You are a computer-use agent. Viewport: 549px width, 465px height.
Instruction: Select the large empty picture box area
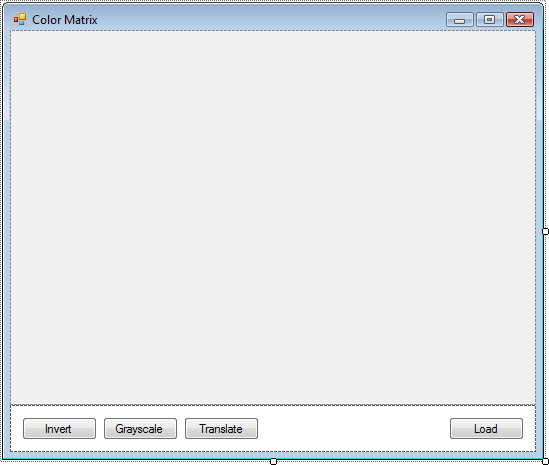pos(273,217)
